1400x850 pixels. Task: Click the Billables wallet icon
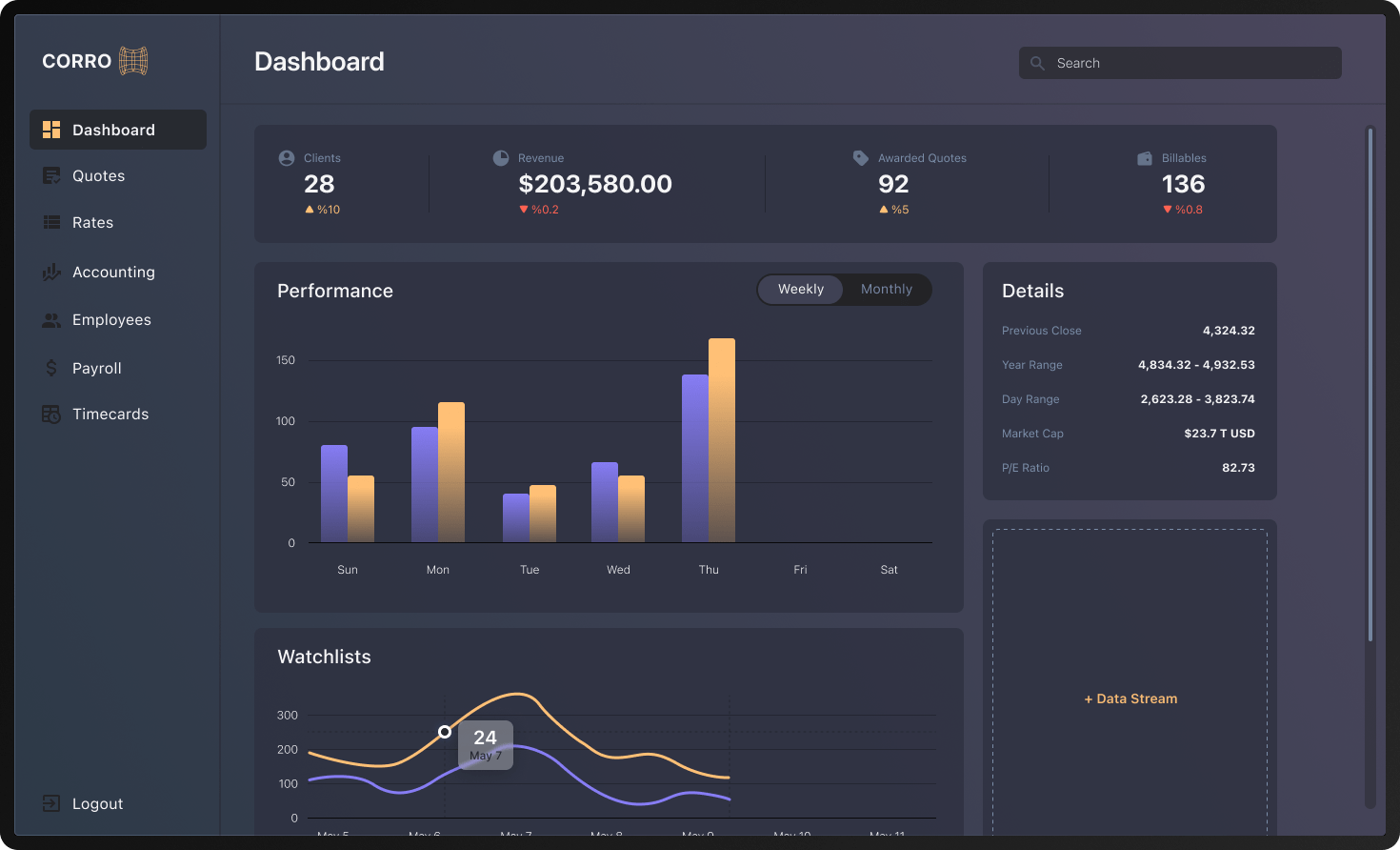[x=1145, y=158]
